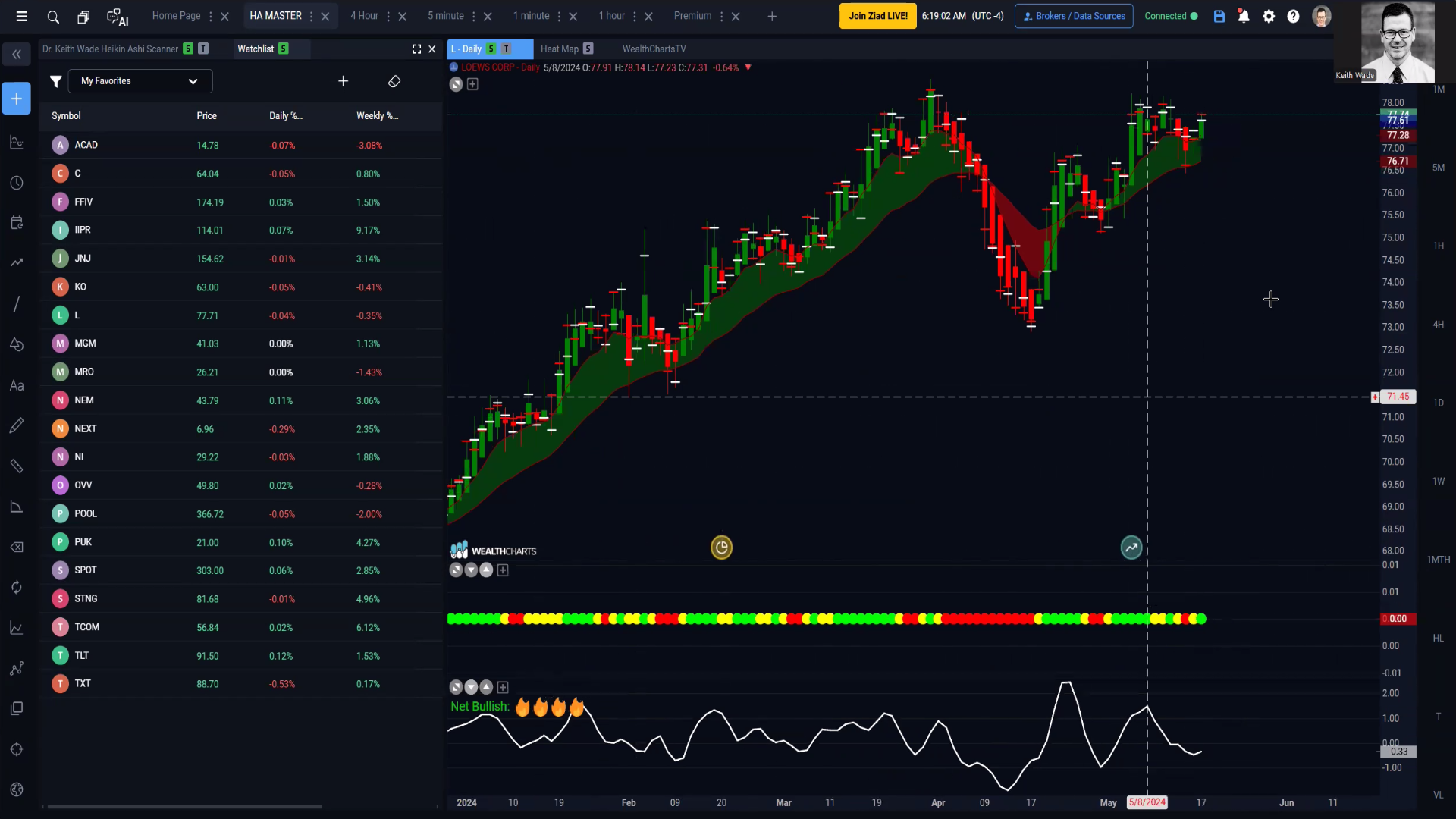Viewport: 1456px width, 819px height.
Task: Click the 71.45 price alert marker
Action: (x=1397, y=397)
